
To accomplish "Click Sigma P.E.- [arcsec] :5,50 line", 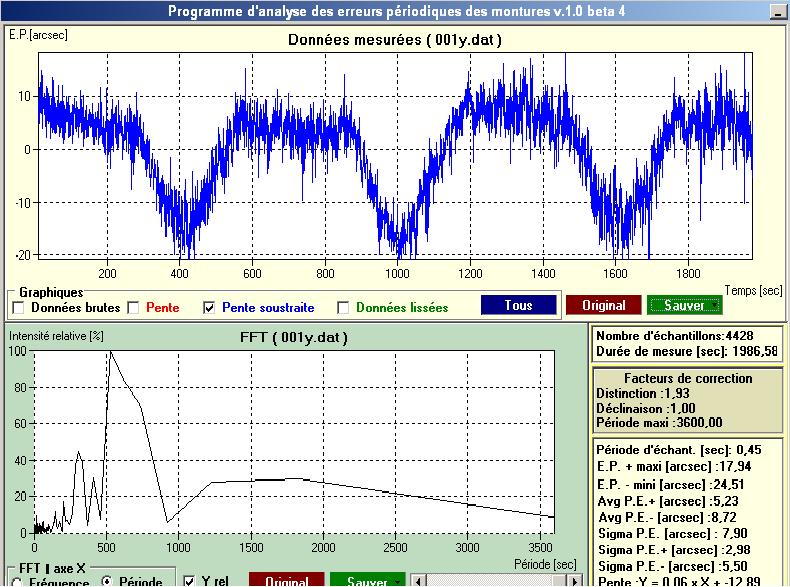I will [673, 566].
